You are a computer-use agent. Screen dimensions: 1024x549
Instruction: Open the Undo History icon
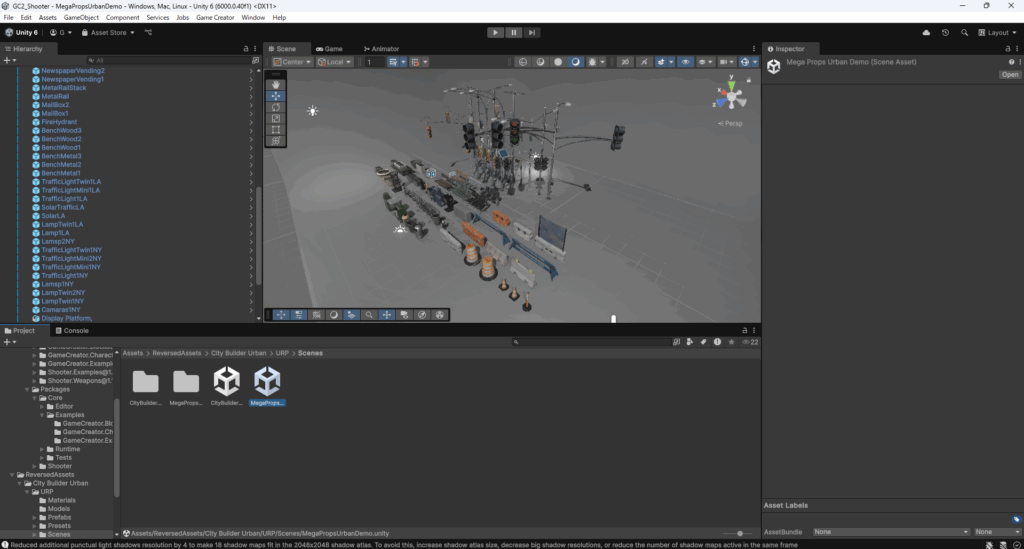945,32
